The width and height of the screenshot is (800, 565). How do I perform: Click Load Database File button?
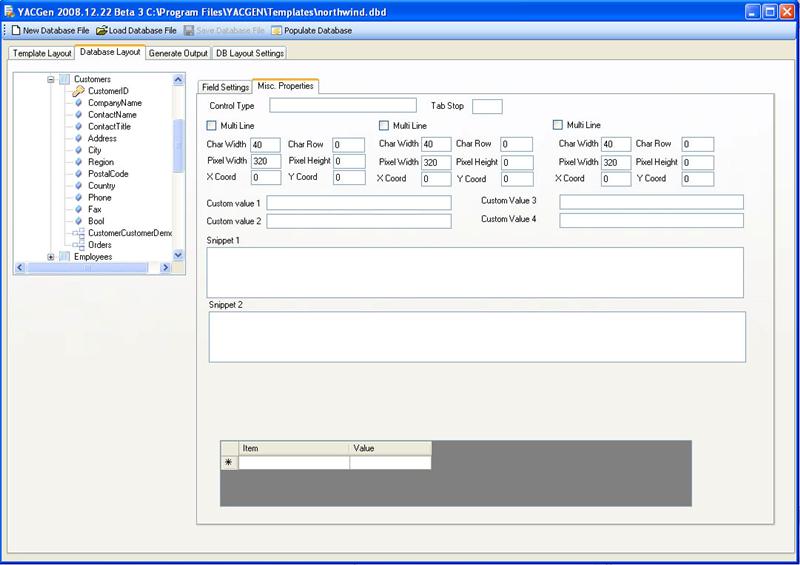tap(136, 31)
